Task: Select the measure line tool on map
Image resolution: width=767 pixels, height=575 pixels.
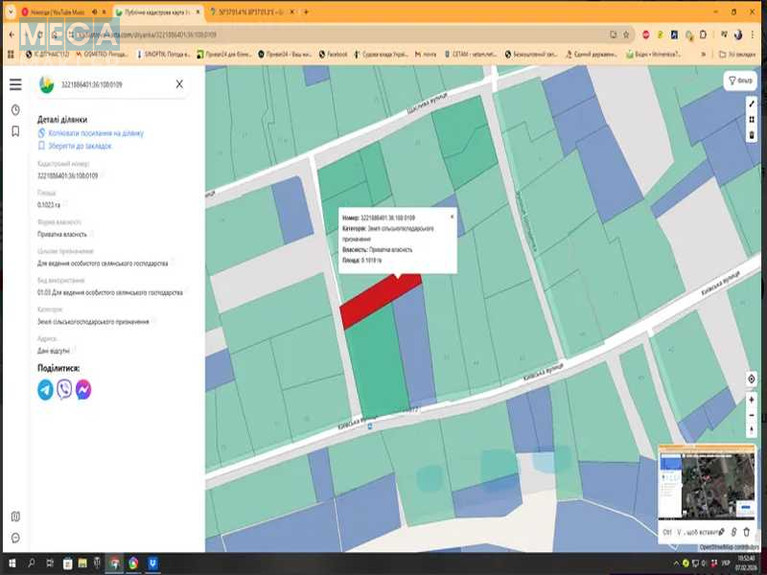Action: click(x=752, y=104)
